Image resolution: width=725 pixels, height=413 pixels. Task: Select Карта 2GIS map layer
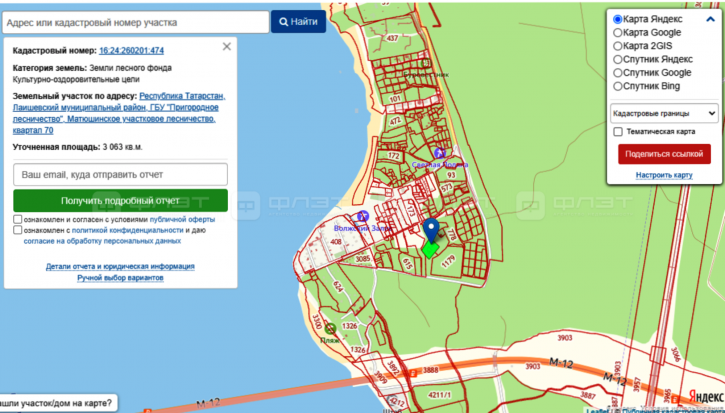pyautogui.click(x=617, y=46)
